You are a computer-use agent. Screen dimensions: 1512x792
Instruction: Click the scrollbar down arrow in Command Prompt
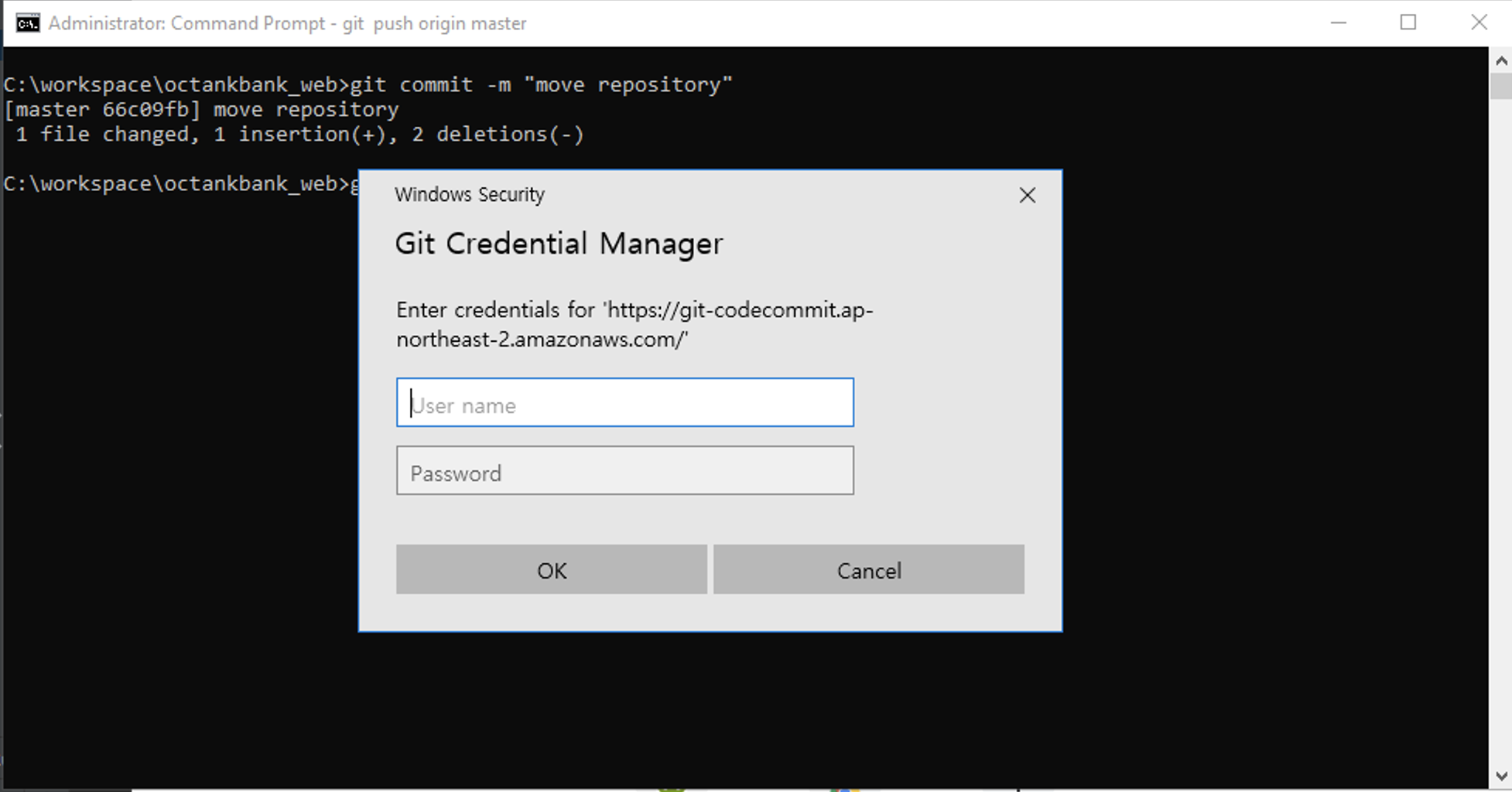1501,776
